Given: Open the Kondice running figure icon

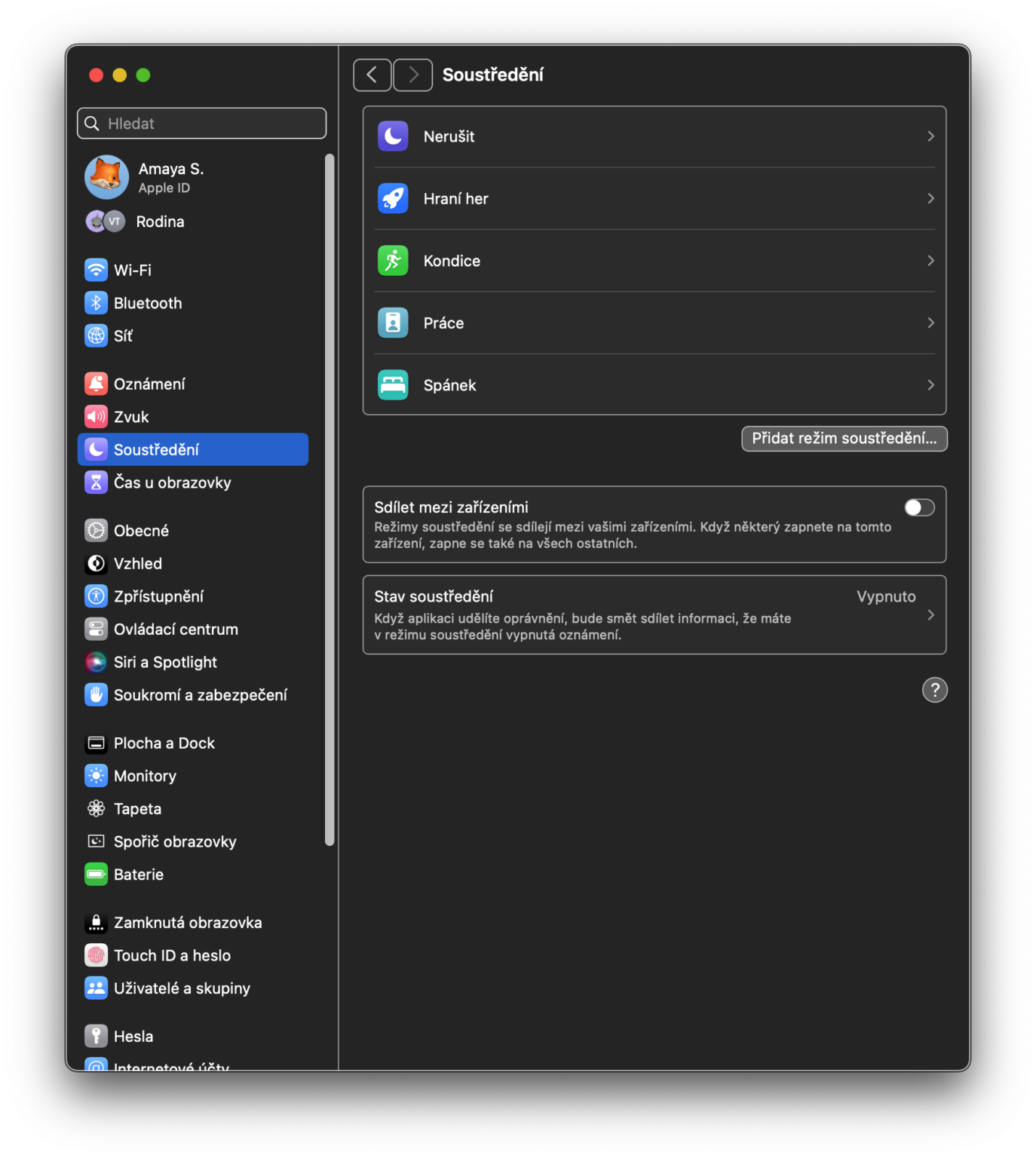Looking at the screenshot, I should [393, 261].
